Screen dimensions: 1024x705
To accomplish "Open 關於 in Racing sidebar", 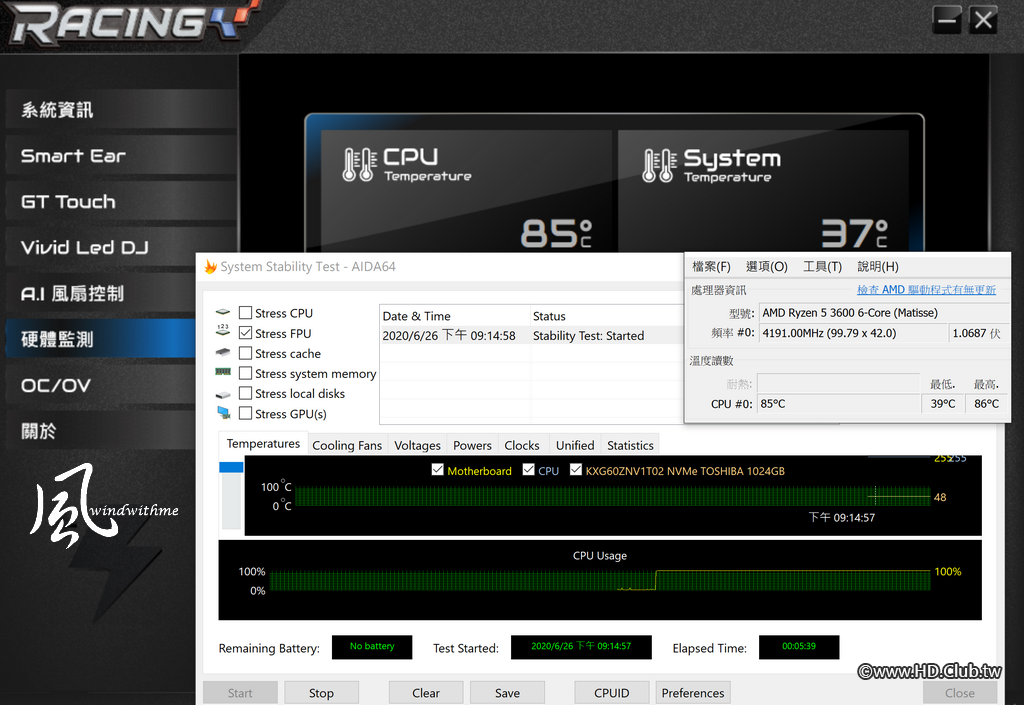I will [x=101, y=430].
